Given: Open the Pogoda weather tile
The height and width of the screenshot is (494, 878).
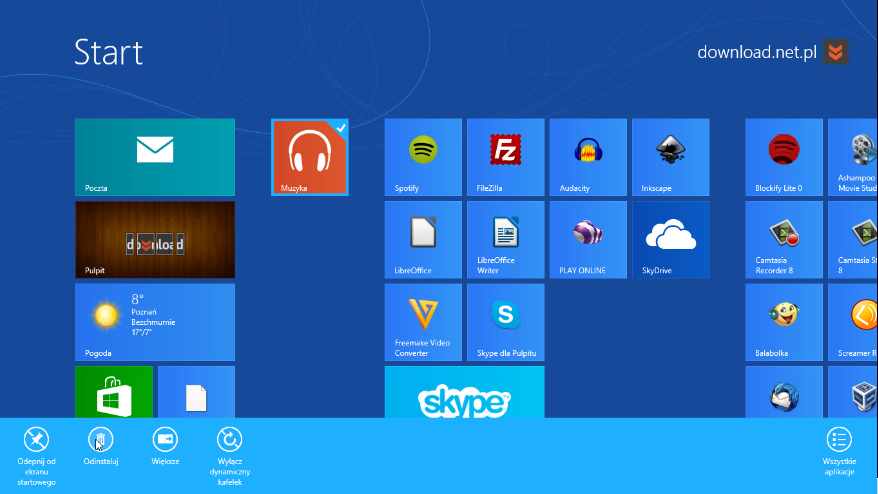Looking at the screenshot, I should click(155, 322).
